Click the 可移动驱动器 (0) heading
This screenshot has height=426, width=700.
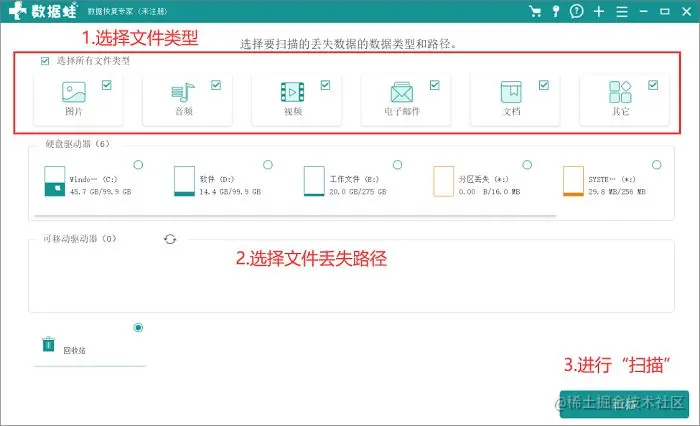(x=79, y=239)
